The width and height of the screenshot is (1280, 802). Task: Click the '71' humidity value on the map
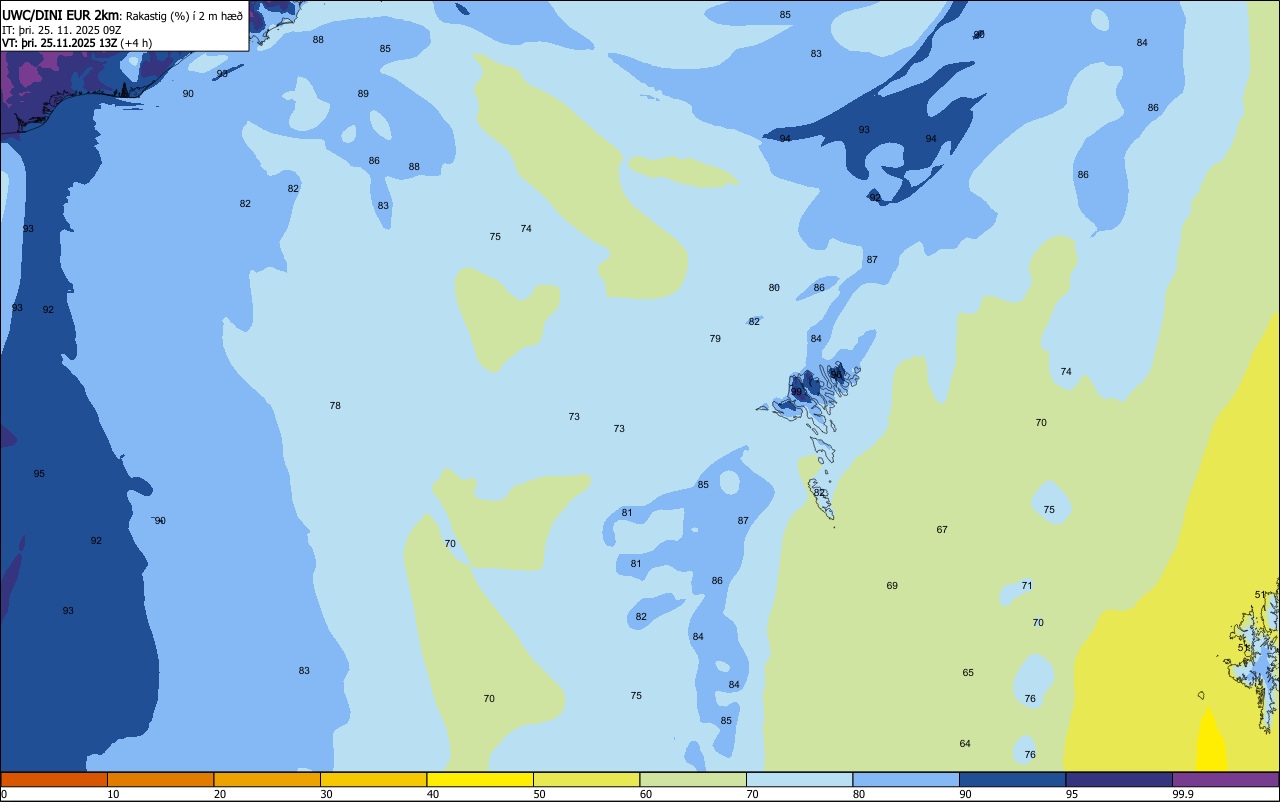1027,586
